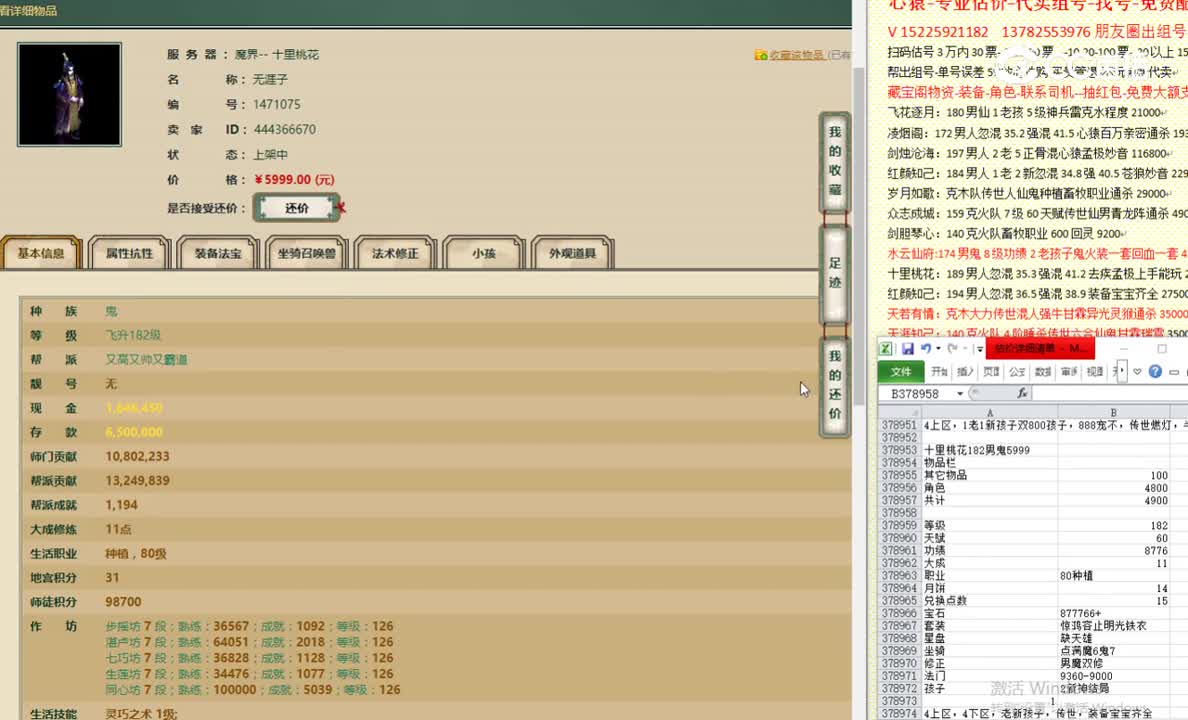The image size is (1188, 720).
Task: Open the 数据 ribbon tab
Action: [x=1042, y=371]
